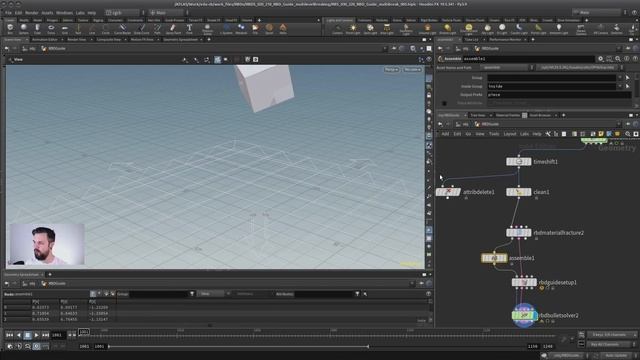The width and height of the screenshot is (640, 360).
Task: Open the Persp camera viewport dropdown
Action: 391,70
